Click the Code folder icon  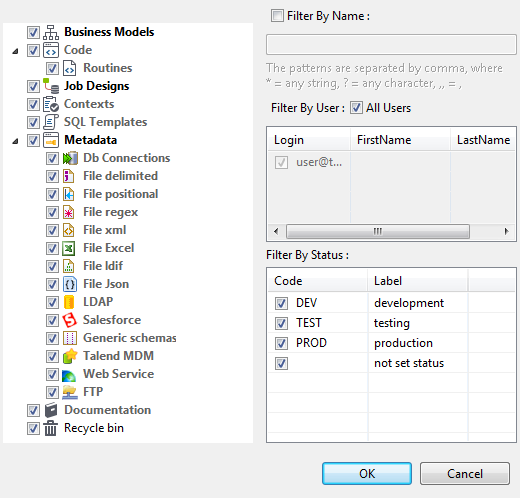51,50
